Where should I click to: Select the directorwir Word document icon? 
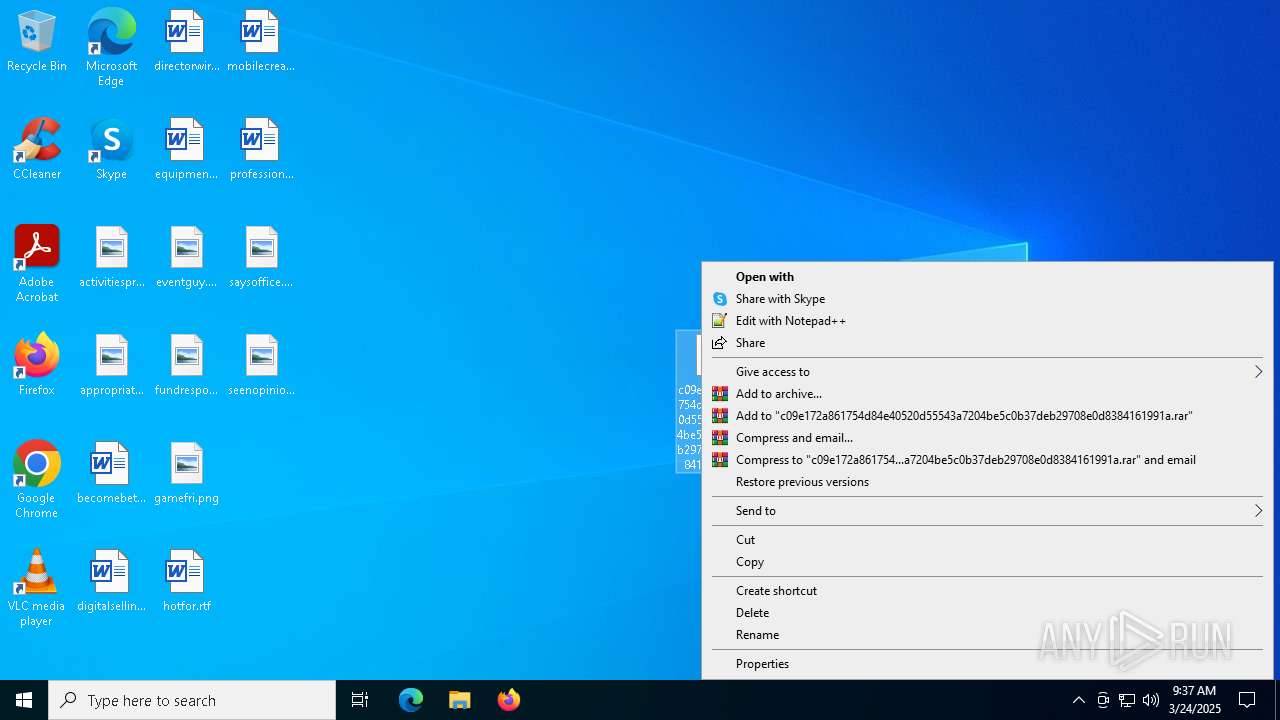coord(186,42)
